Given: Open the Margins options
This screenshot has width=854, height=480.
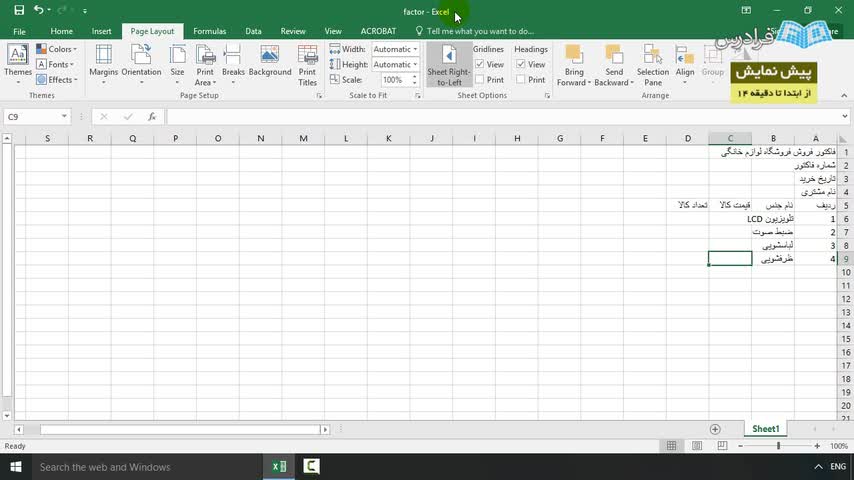Looking at the screenshot, I should (103, 65).
